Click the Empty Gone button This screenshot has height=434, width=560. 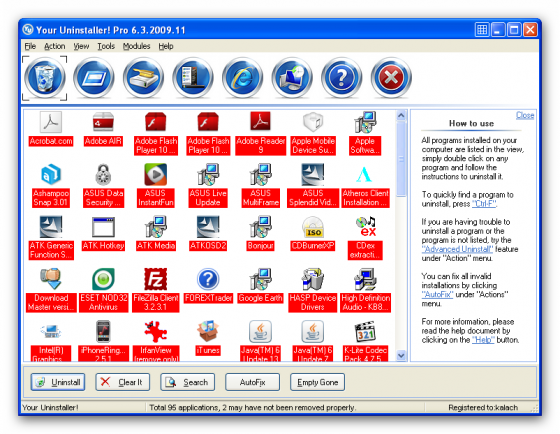point(318,382)
